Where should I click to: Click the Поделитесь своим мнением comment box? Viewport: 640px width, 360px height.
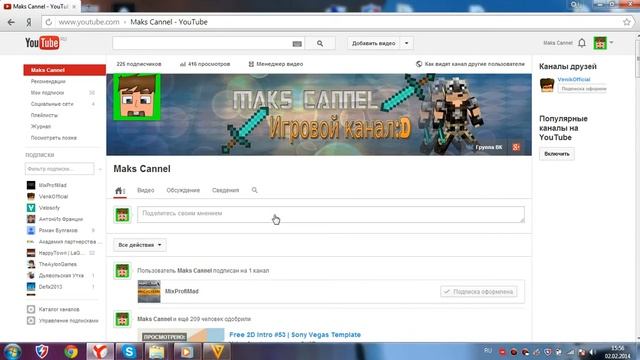click(331, 215)
